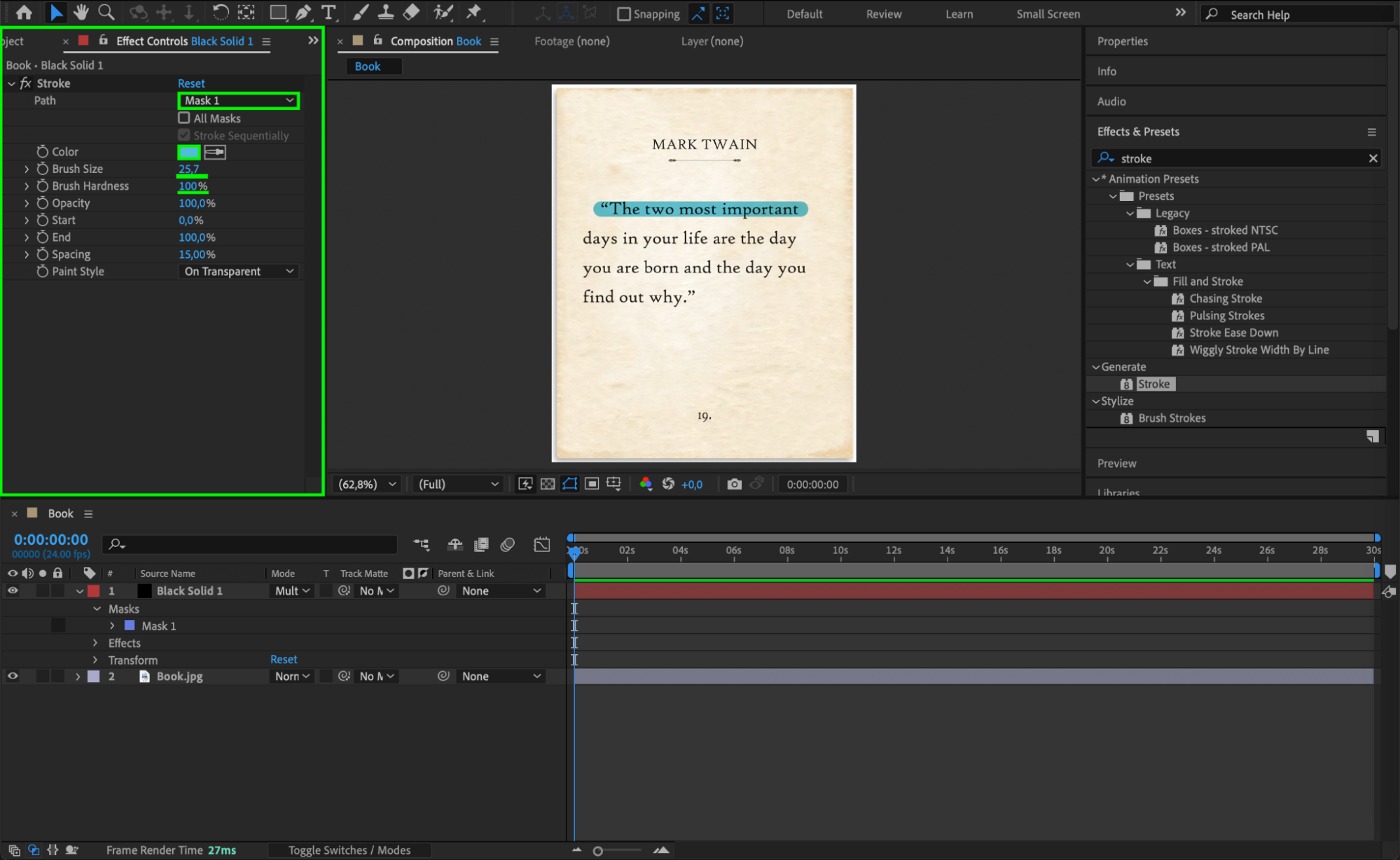The image size is (1400, 860).
Task: Hide the Book.jpg layer eye
Action: [x=13, y=677]
